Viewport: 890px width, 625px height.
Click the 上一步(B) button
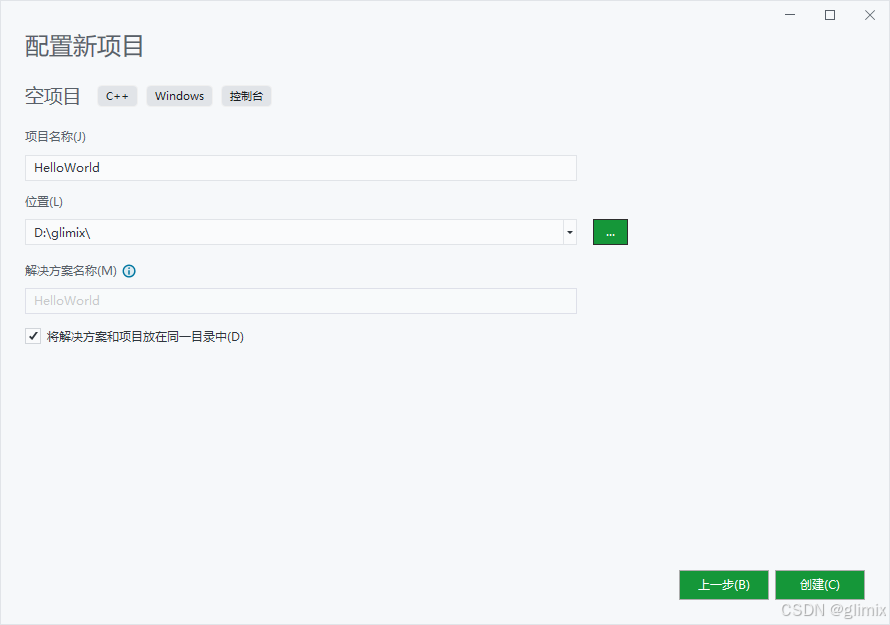pyautogui.click(x=723, y=585)
